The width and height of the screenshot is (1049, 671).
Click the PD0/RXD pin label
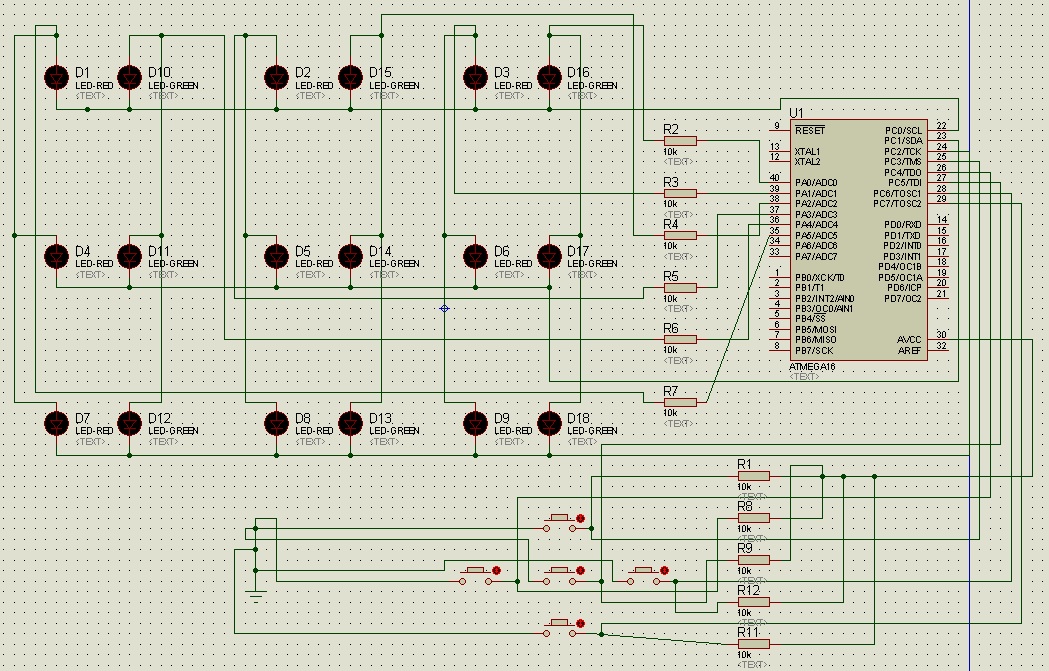(x=903, y=225)
